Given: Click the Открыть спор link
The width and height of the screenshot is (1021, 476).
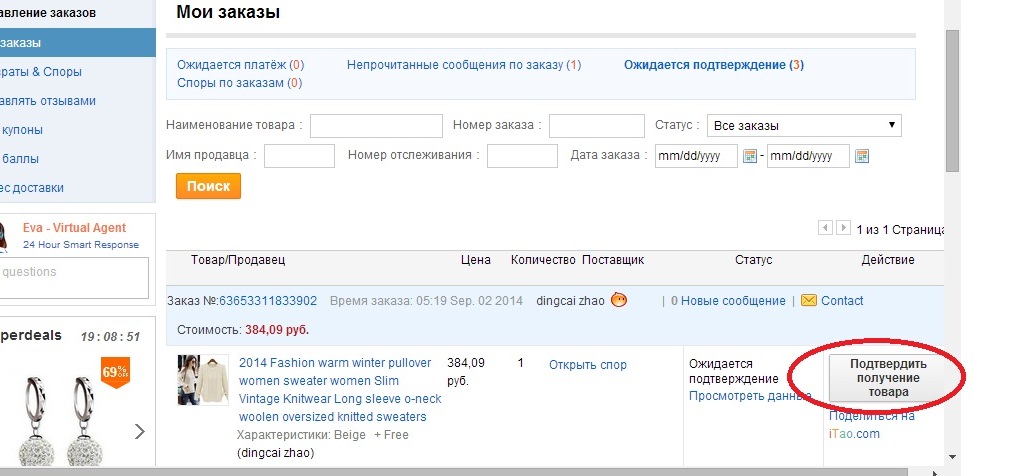Looking at the screenshot, I should pyautogui.click(x=588, y=365).
